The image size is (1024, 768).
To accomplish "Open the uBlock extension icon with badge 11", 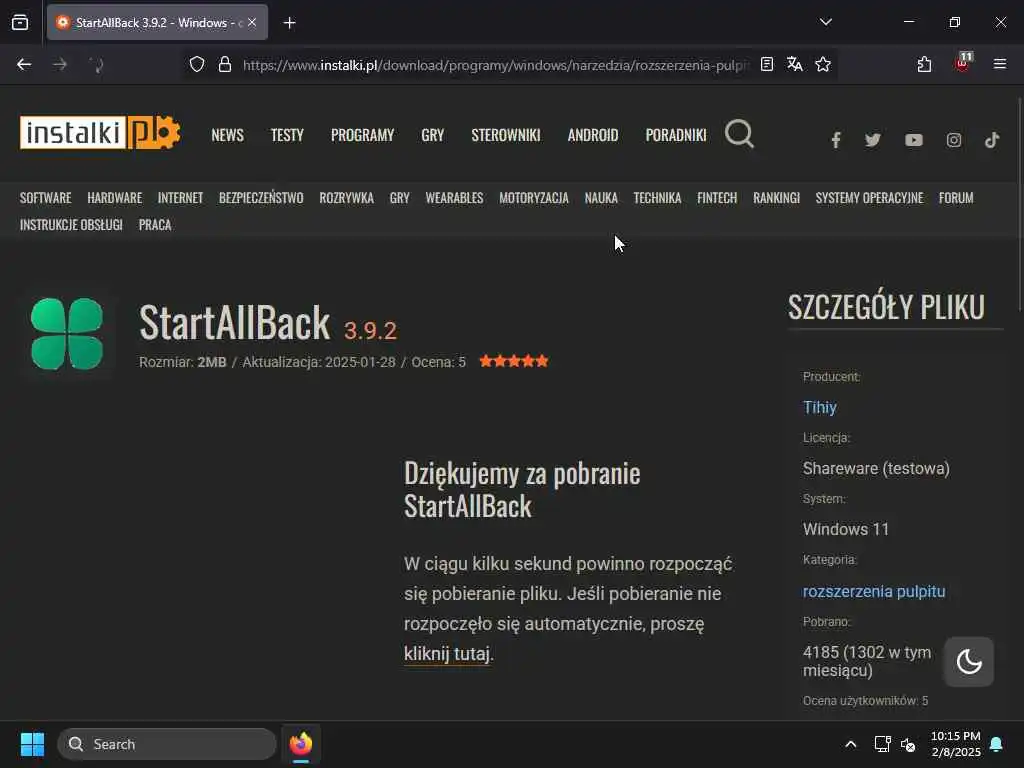I will pos(963,63).
